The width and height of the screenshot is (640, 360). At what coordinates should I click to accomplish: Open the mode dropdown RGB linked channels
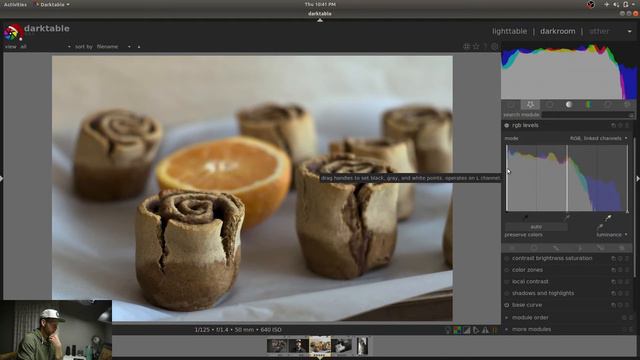tap(598, 138)
